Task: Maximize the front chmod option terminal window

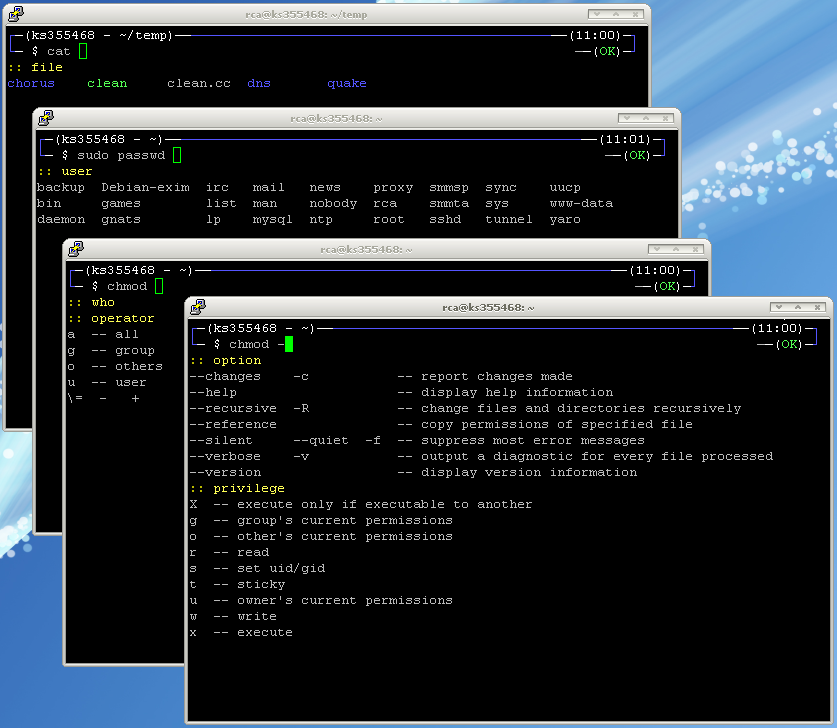Action: (798, 307)
